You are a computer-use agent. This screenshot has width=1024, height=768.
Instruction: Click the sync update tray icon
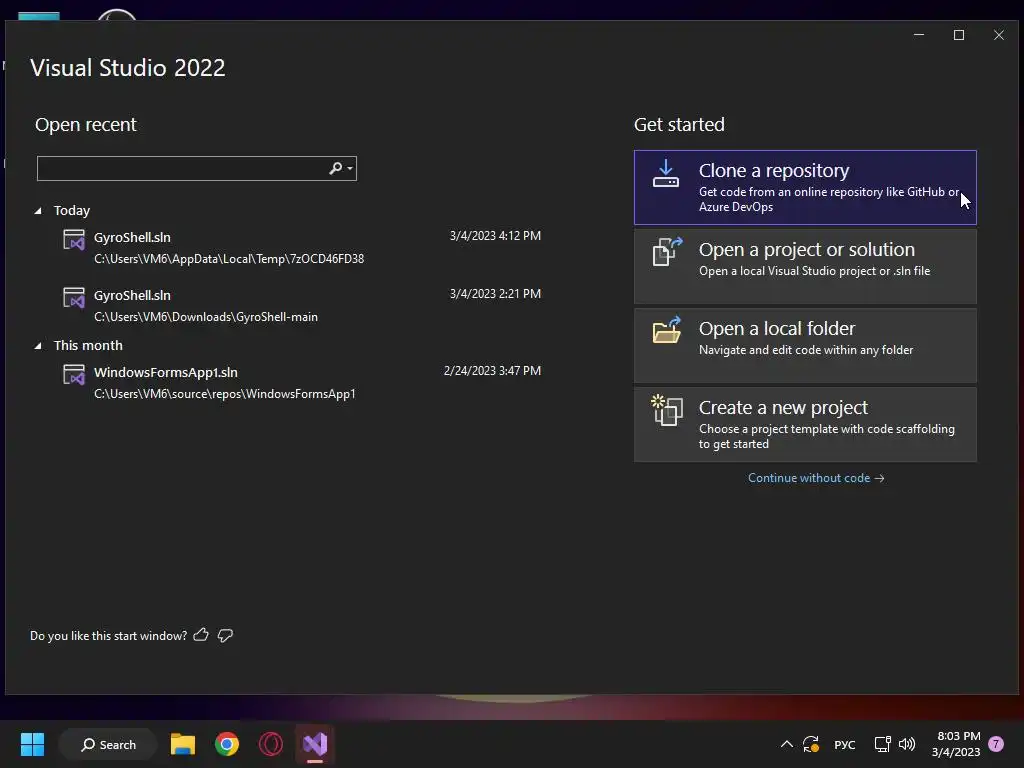pyautogui.click(x=811, y=744)
